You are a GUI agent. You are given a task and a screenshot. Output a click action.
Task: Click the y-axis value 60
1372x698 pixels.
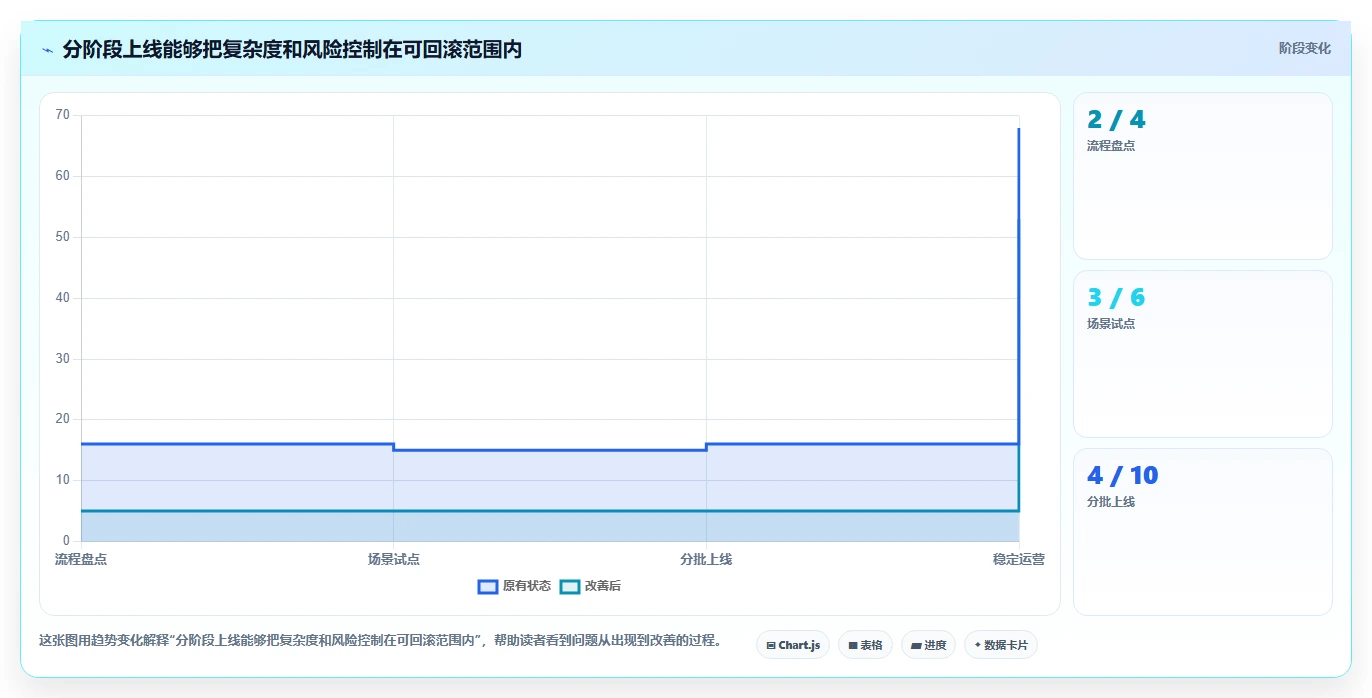point(63,176)
